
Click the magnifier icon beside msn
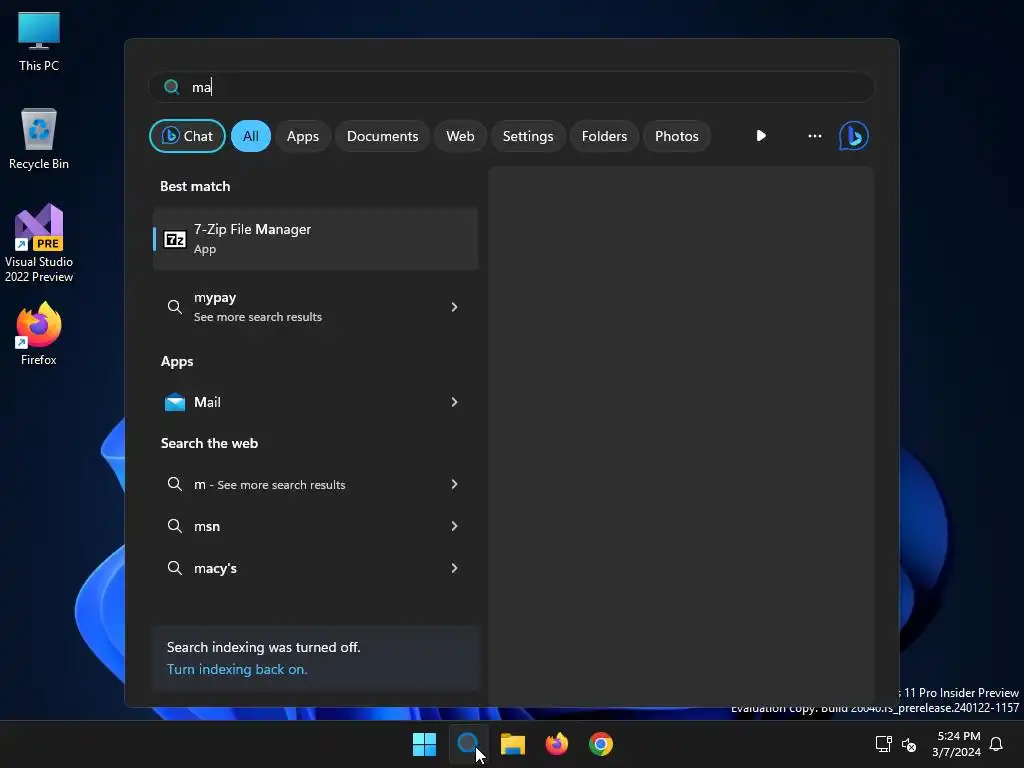174,526
